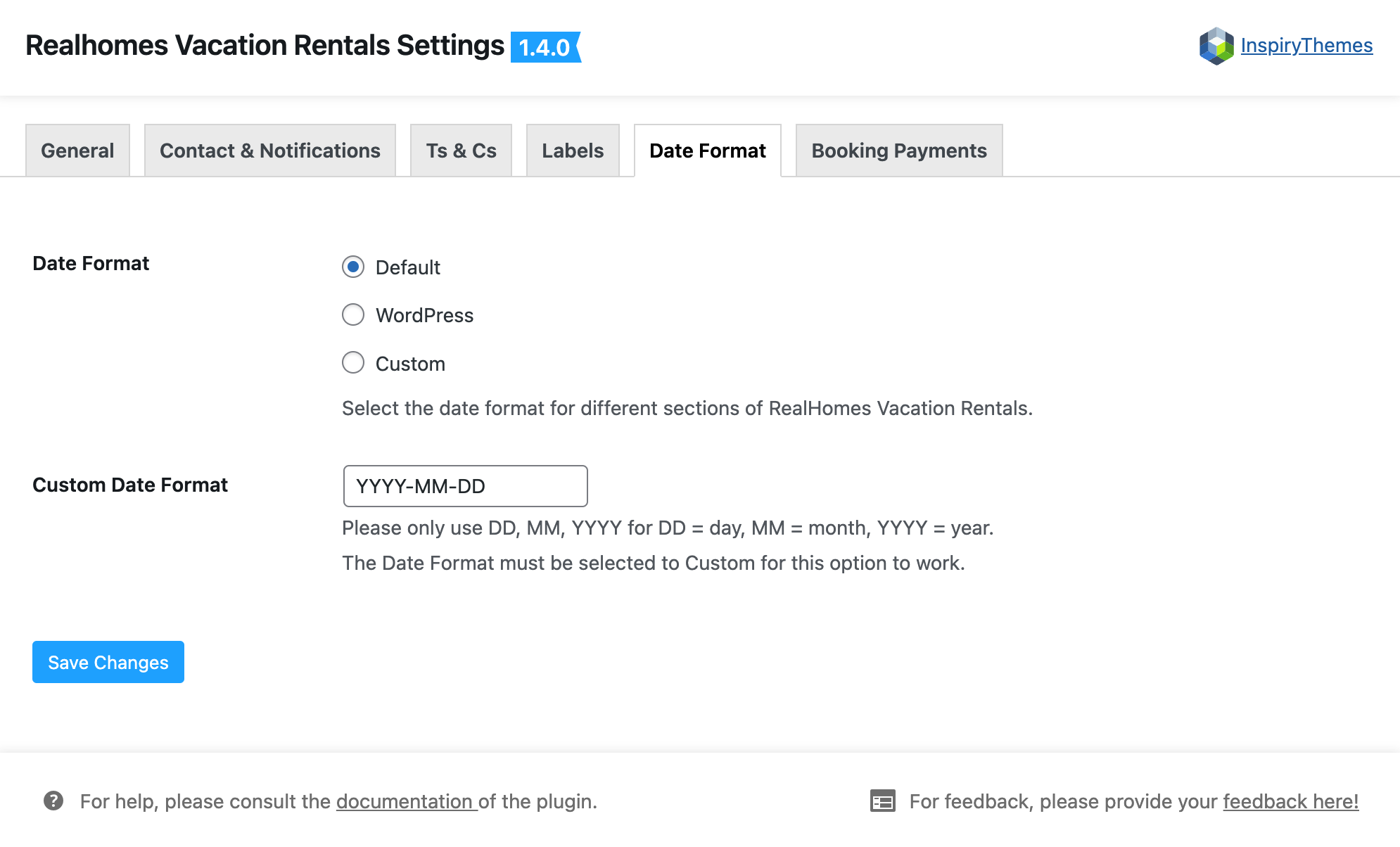
Task: Switch to the General tab
Action: click(77, 151)
